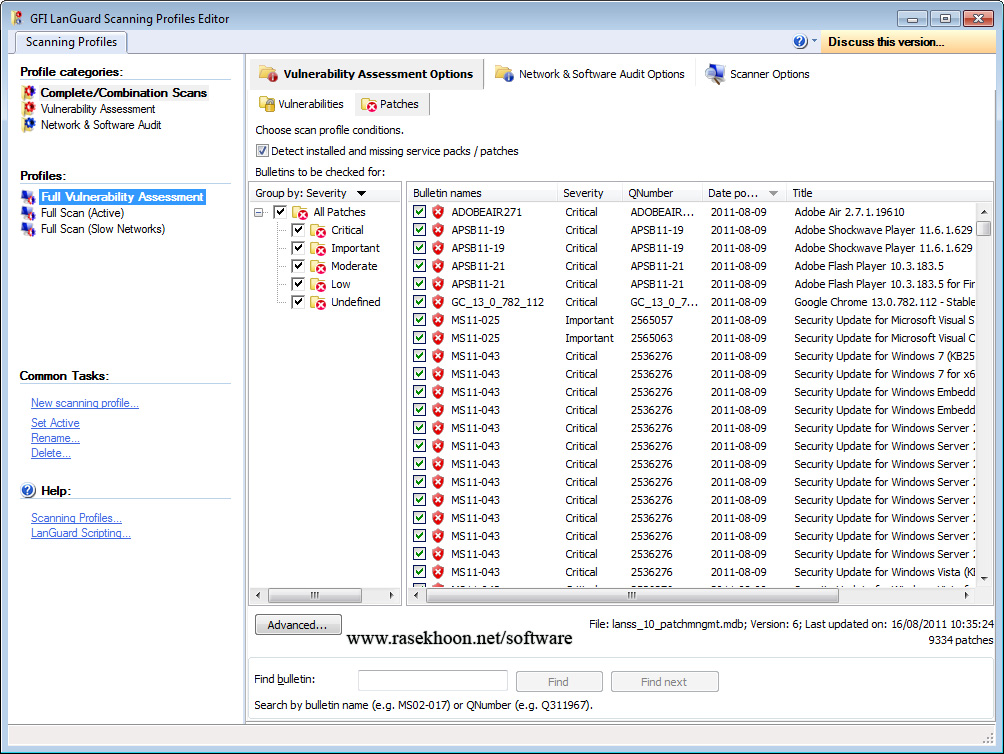Click the Important severity folder icon
This screenshot has width=1004, height=754.
tap(318, 248)
